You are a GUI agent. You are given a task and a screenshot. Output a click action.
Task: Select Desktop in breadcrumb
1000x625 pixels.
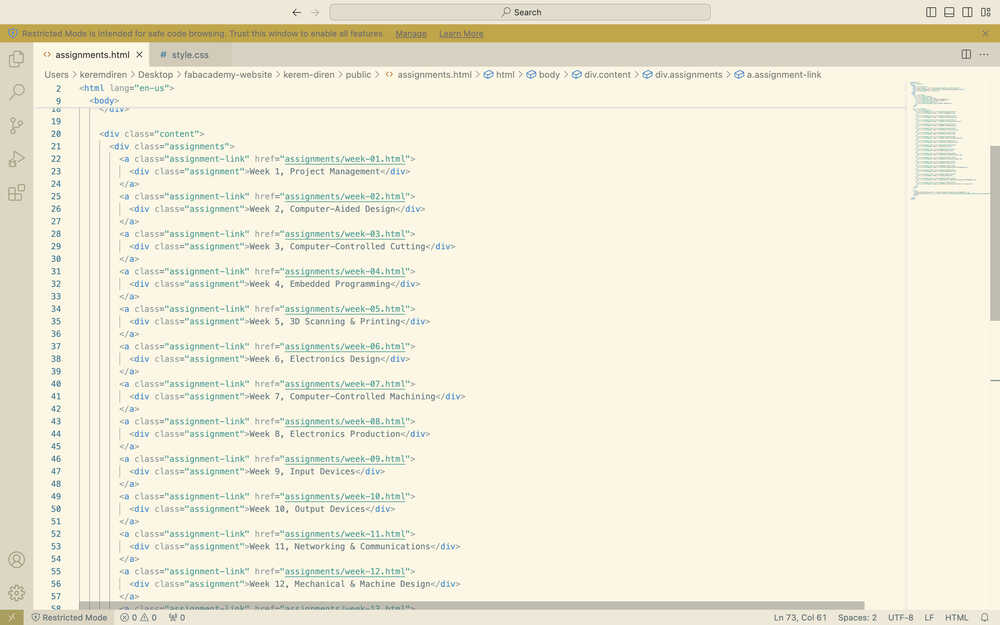pyautogui.click(x=156, y=75)
